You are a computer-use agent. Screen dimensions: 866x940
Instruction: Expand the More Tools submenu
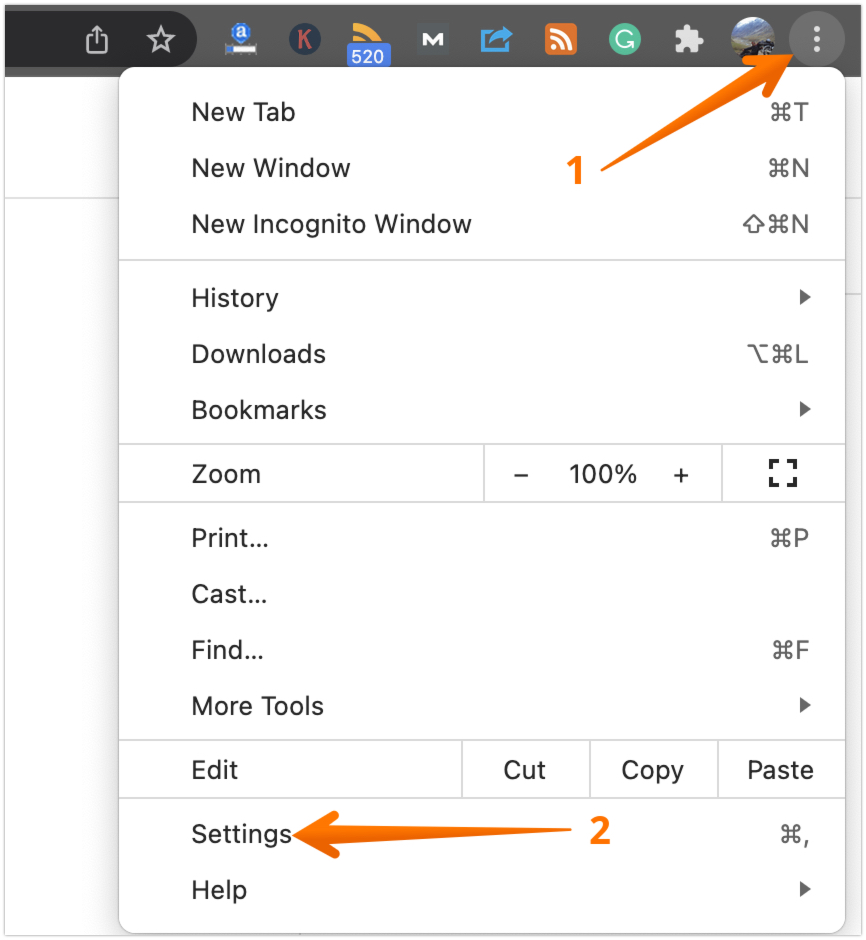click(x=257, y=705)
